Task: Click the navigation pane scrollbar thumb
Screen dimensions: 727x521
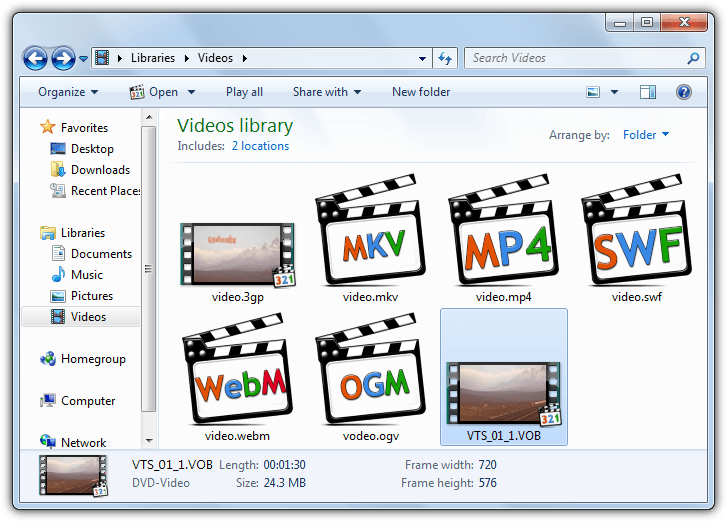Action: pyautogui.click(x=149, y=269)
